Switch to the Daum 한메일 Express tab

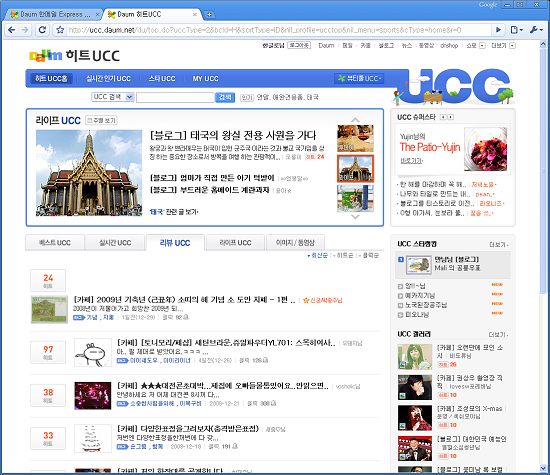(x=53, y=14)
